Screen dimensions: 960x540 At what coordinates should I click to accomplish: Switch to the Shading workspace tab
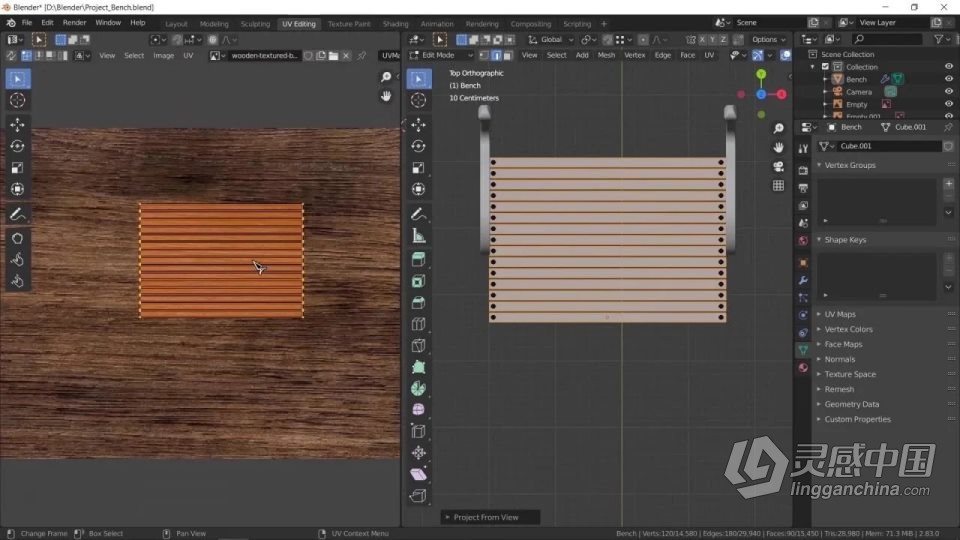tap(396, 24)
